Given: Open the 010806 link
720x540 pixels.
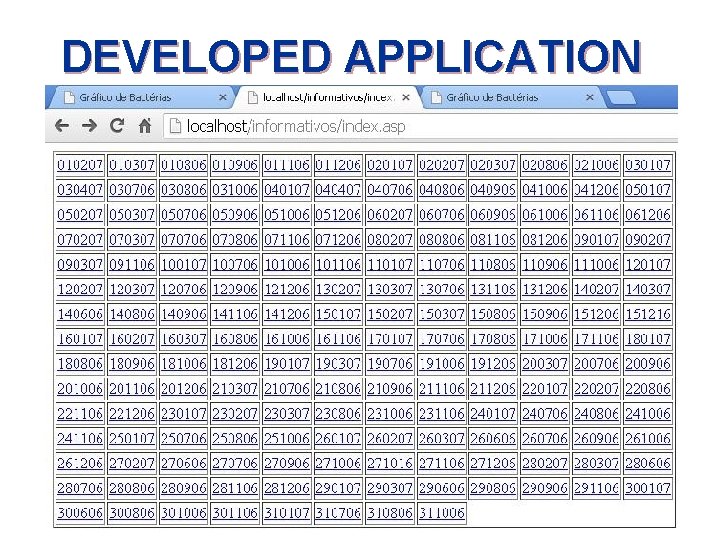Looking at the screenshot, I should tap(183, 164).
